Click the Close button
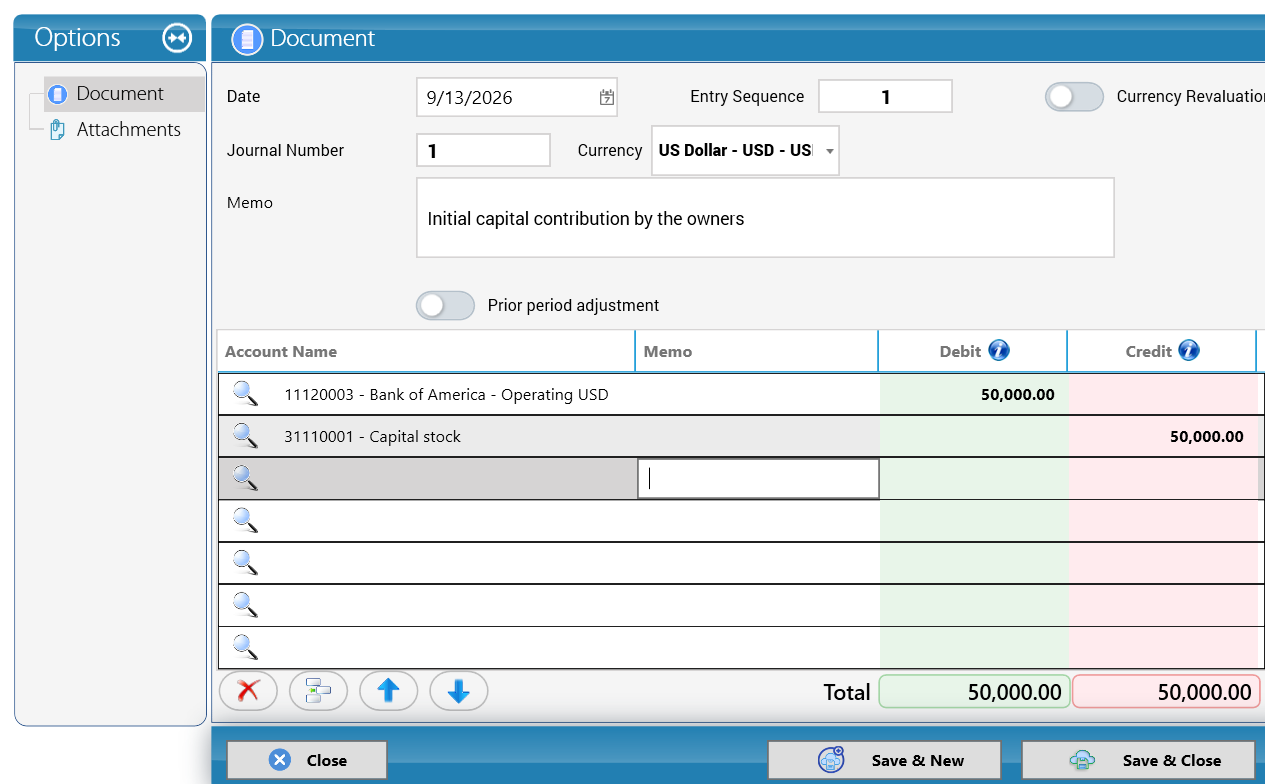Viewport: 1265px width, 784px height. 307,760
